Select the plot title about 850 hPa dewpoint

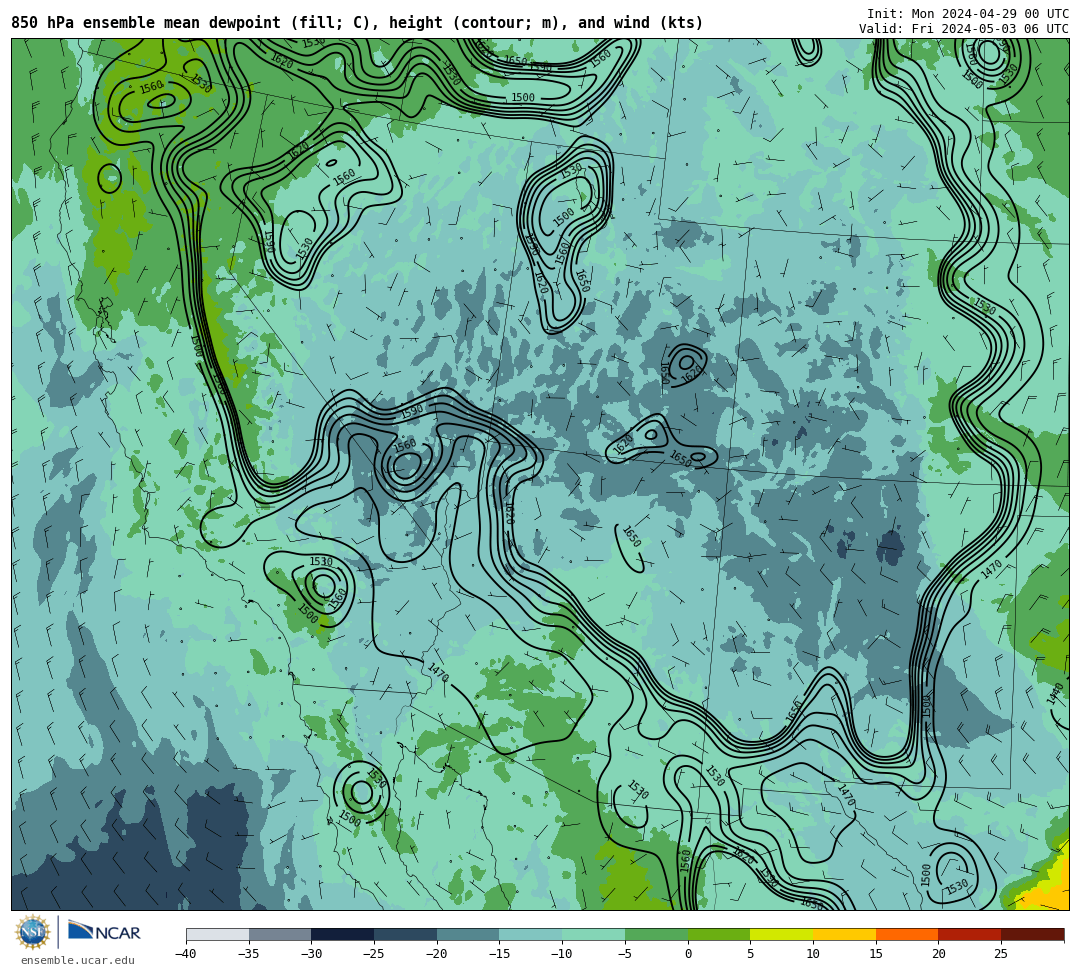click(x=357, y=23)
